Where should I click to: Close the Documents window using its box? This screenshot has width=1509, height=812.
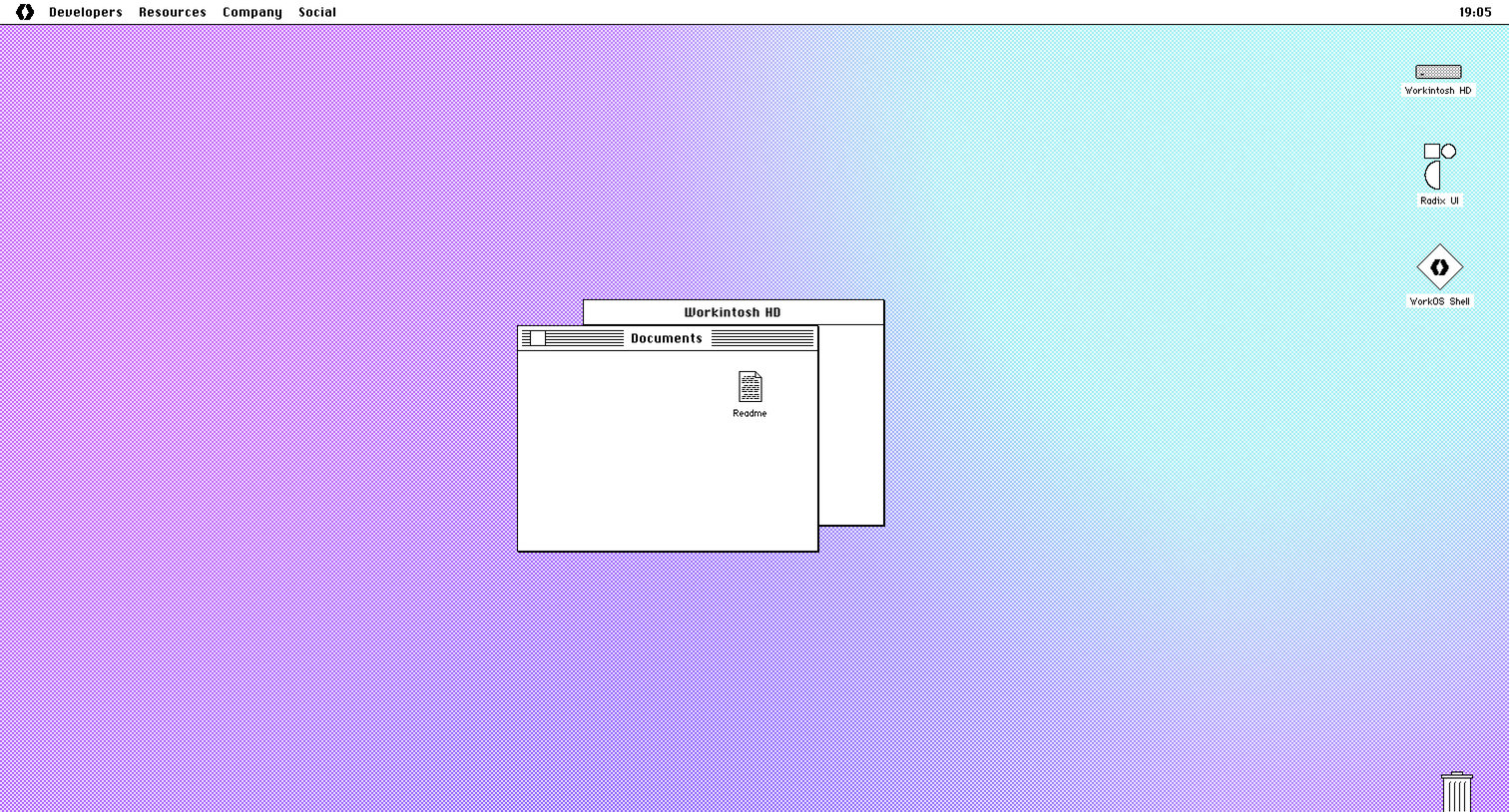click(538, 338)
